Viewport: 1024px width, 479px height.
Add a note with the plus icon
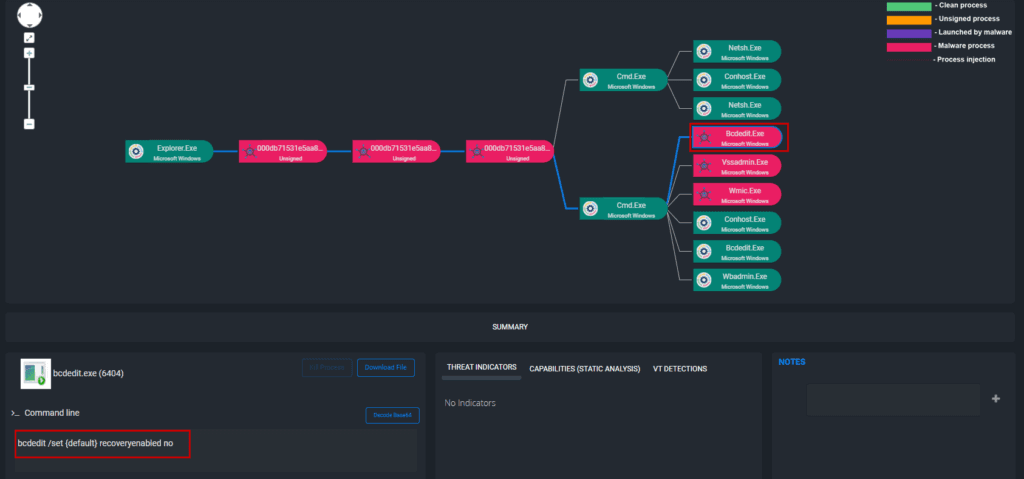click(996, 399)
